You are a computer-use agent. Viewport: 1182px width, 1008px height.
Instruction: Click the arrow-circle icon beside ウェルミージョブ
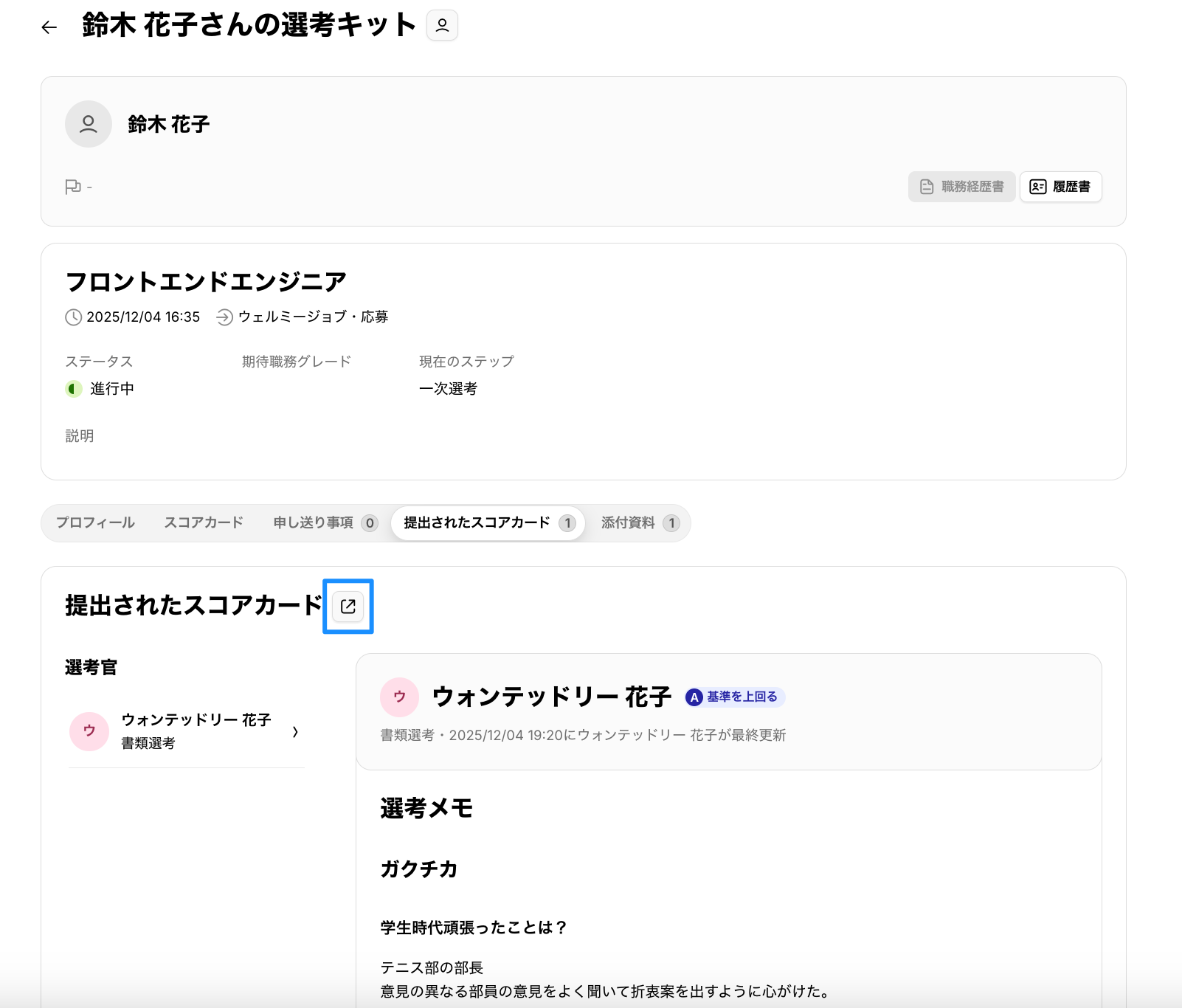[x=224, y=317]
